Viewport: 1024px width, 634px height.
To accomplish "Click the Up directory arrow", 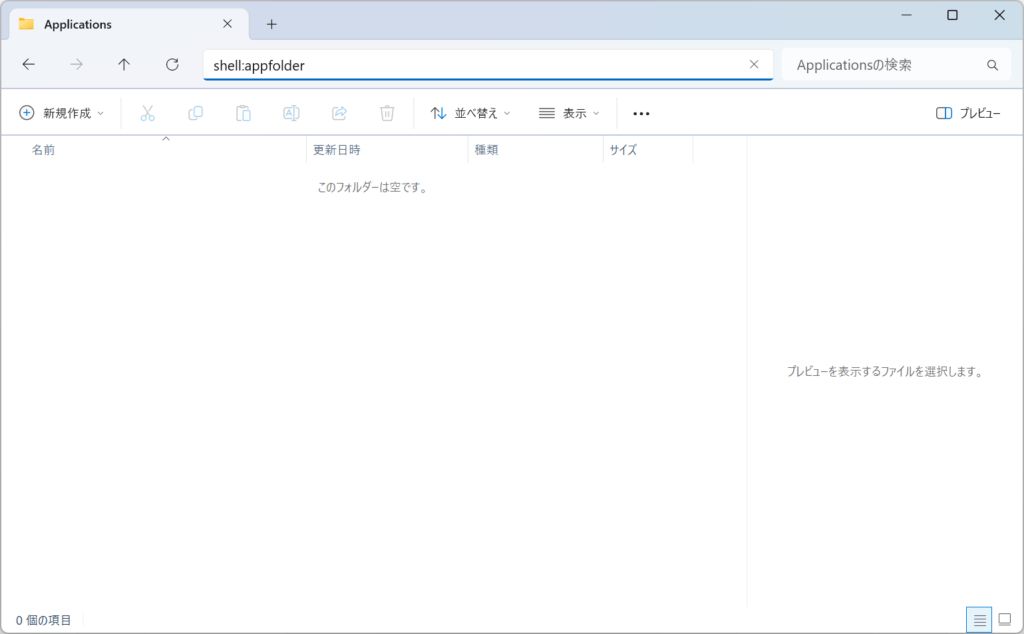I will coord(124,64).
